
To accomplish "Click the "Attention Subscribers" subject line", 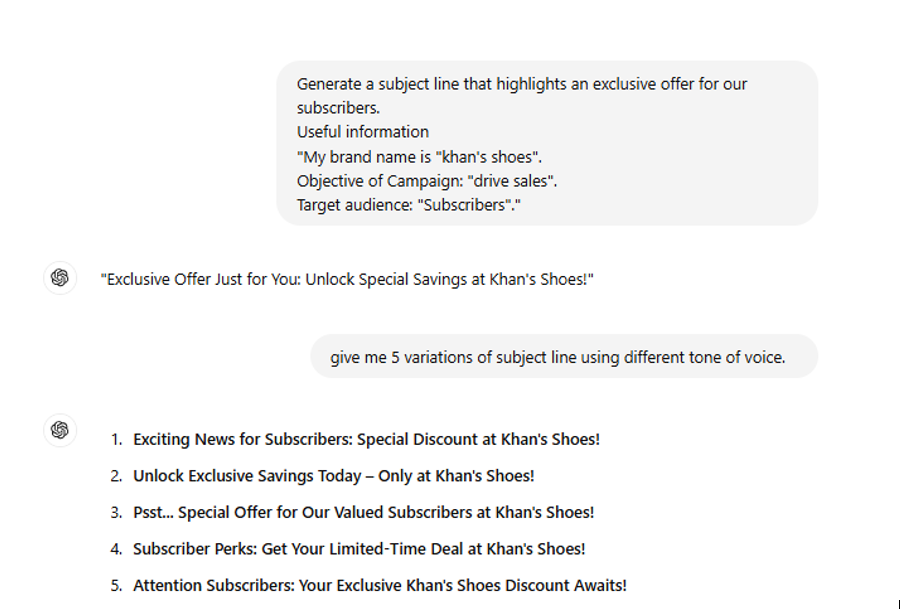I will coord(380,585).
